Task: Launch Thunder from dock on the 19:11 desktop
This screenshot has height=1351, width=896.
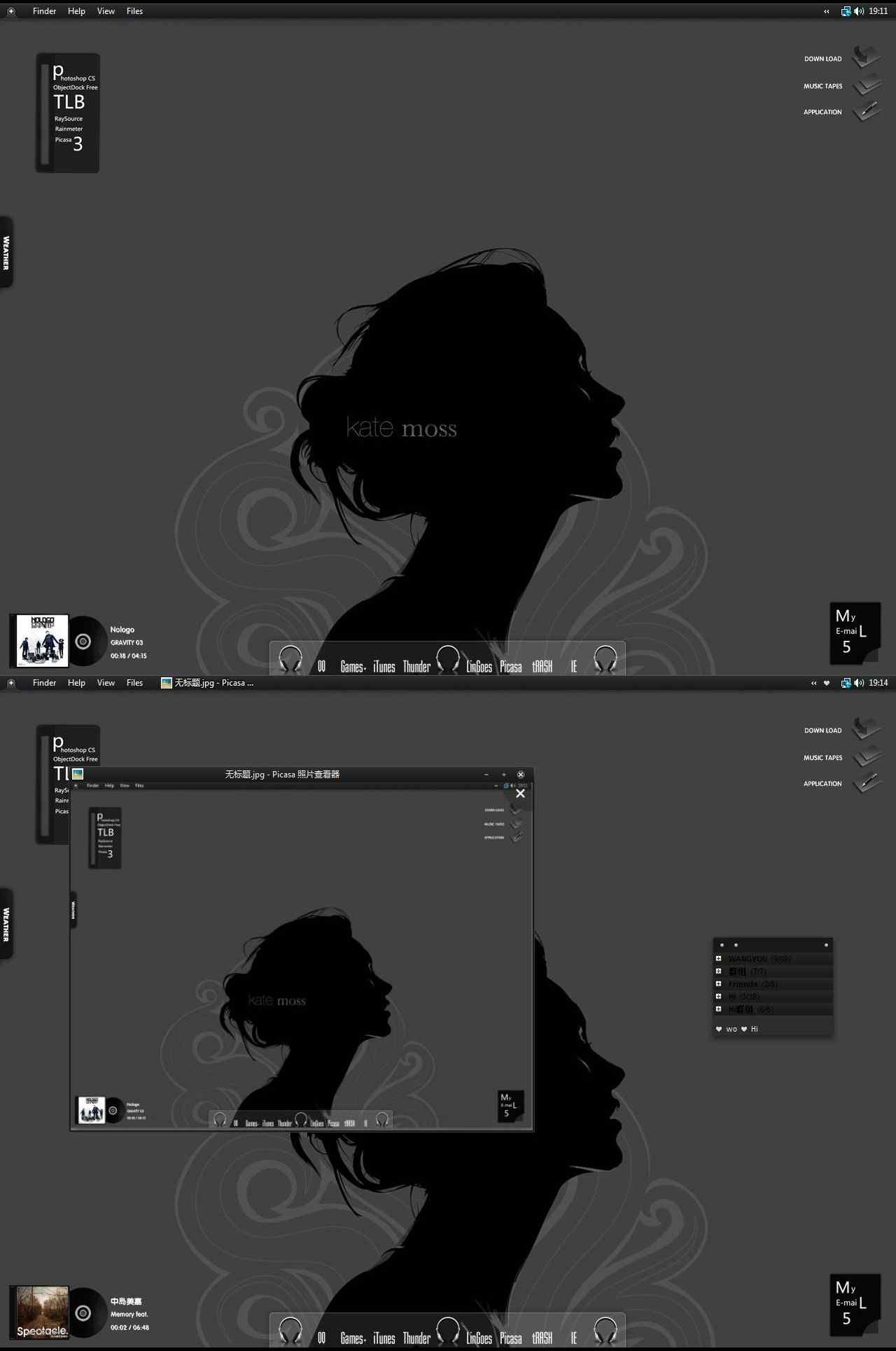Action: pos(416,667)
